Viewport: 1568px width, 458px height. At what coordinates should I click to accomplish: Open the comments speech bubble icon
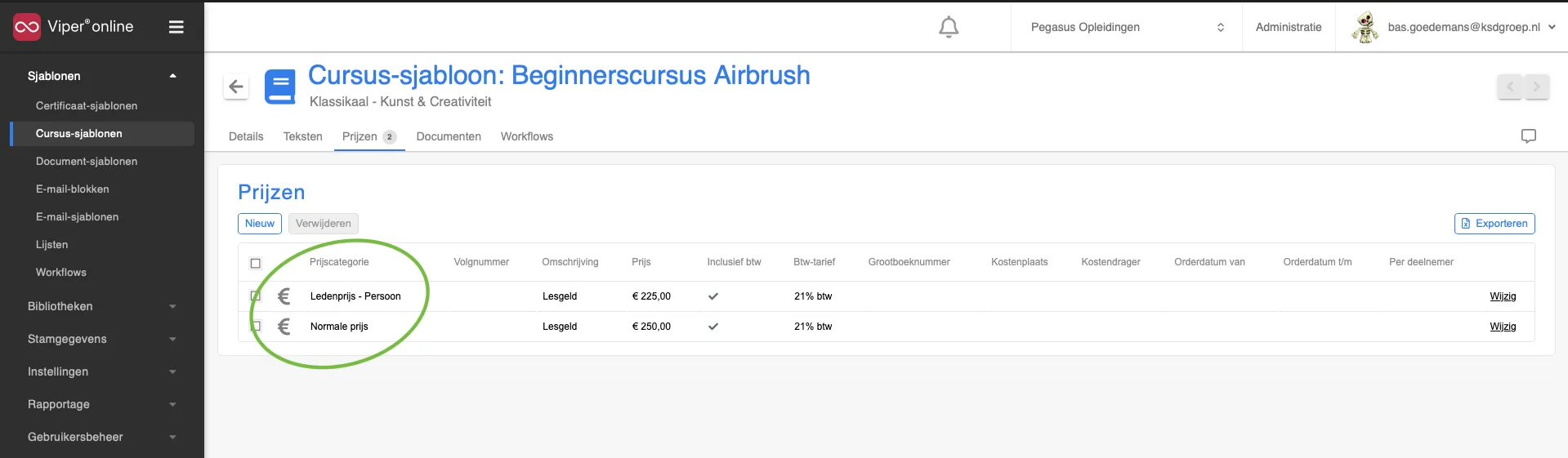click(x=1528, y=136)
